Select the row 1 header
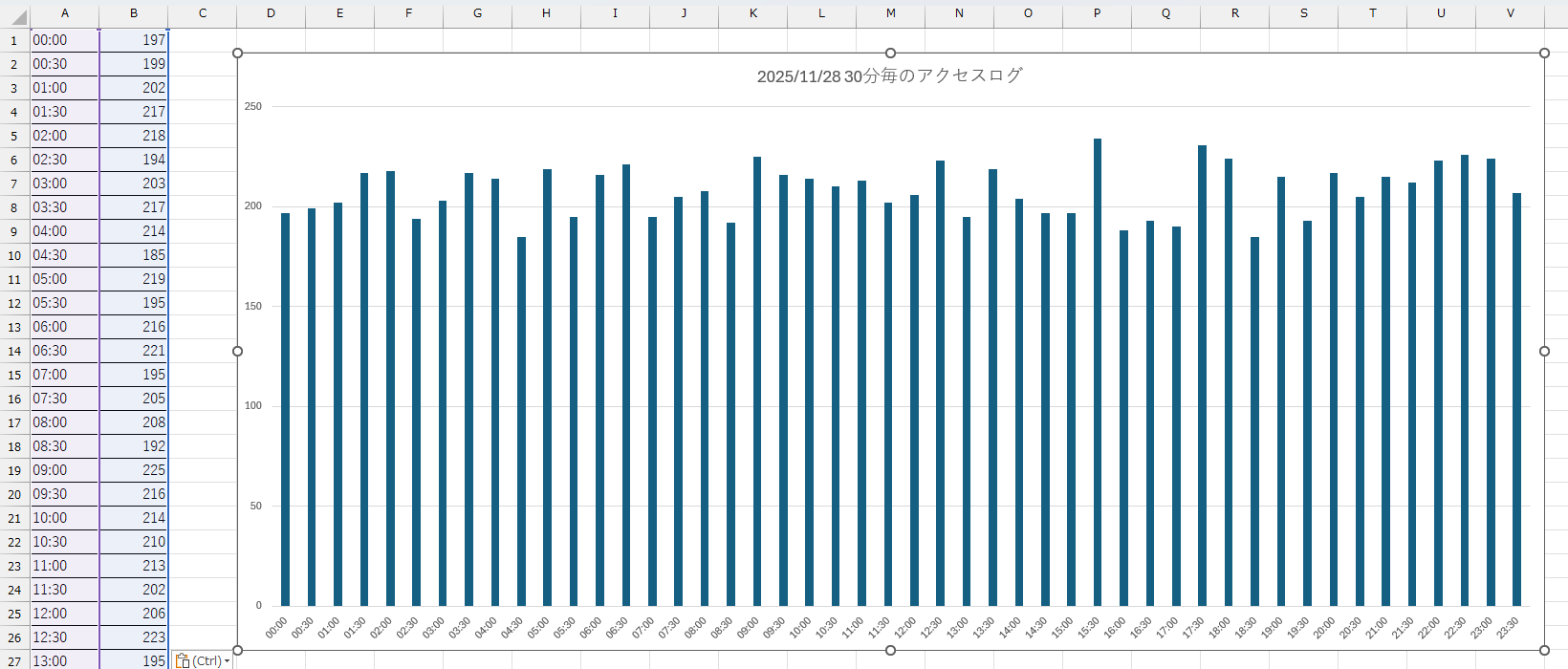The width and height of the screenshot is (1568, 669). pyautogui.click(x=14, y=40)
